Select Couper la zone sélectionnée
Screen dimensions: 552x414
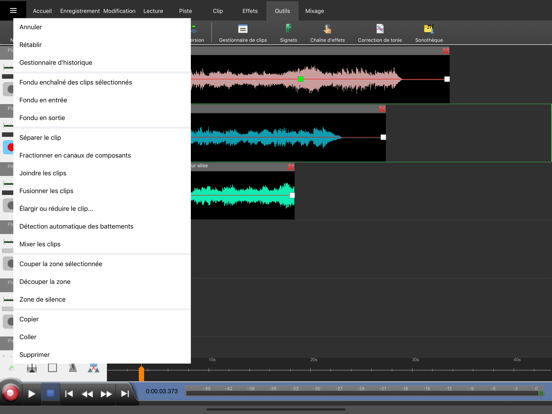[102, 264]
